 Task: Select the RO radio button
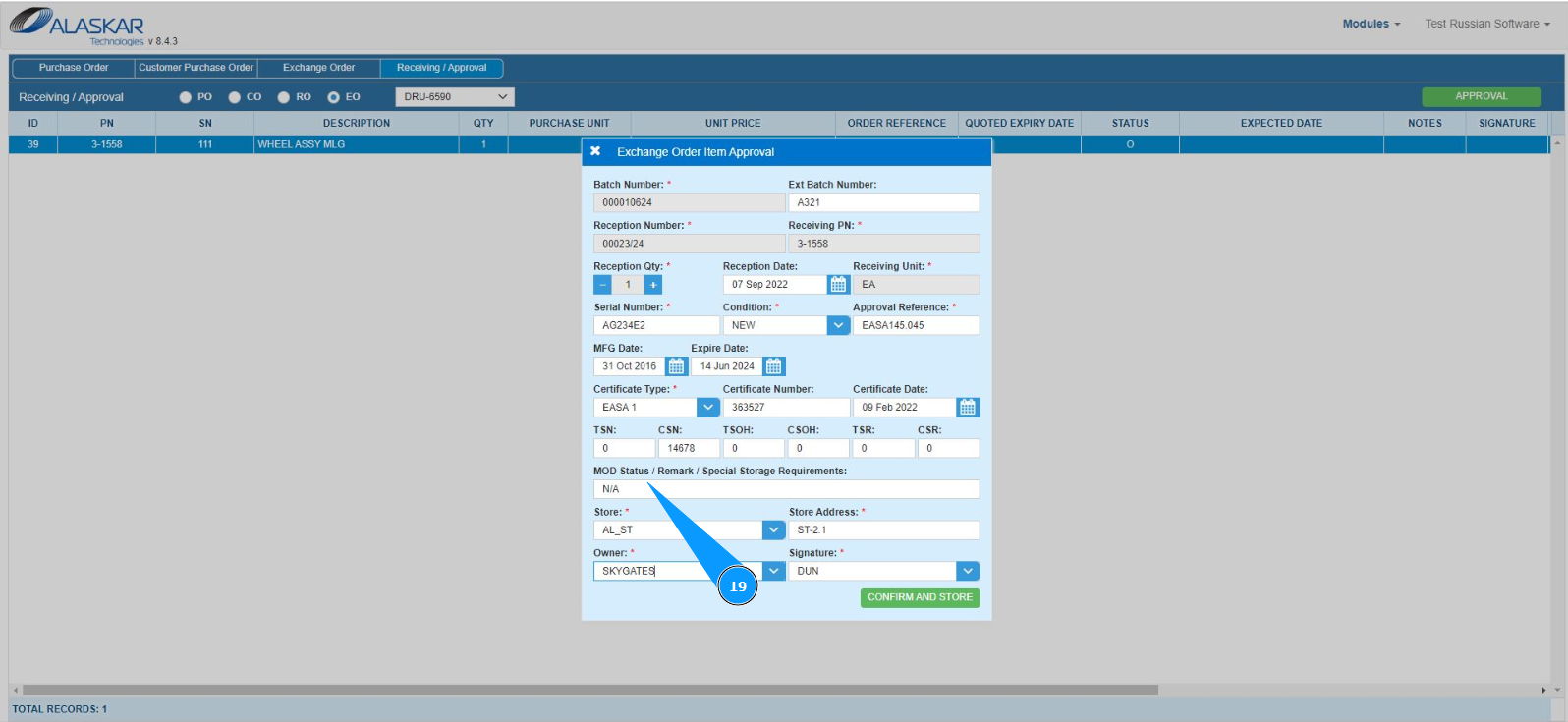tap(284, 97)
